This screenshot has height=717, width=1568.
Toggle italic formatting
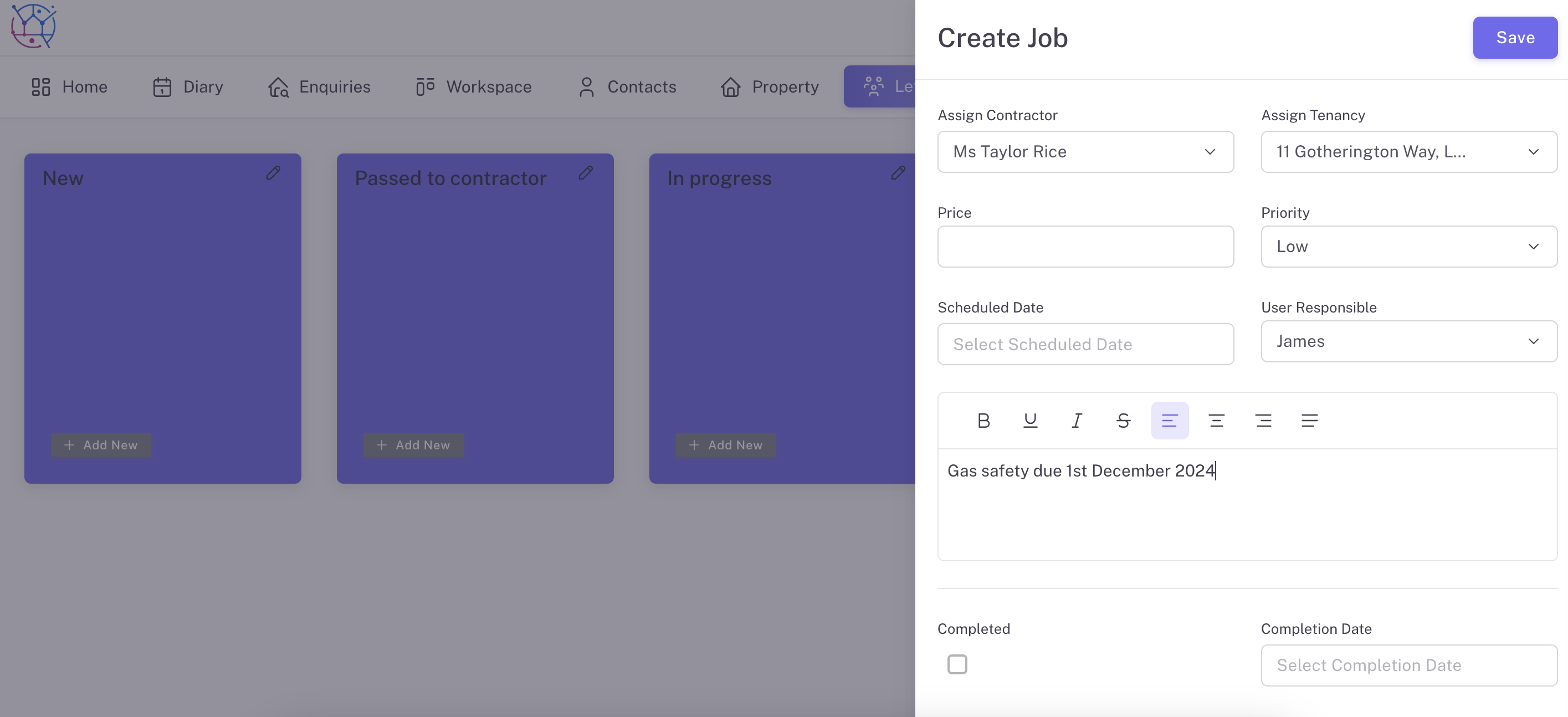pos(1076,421)
